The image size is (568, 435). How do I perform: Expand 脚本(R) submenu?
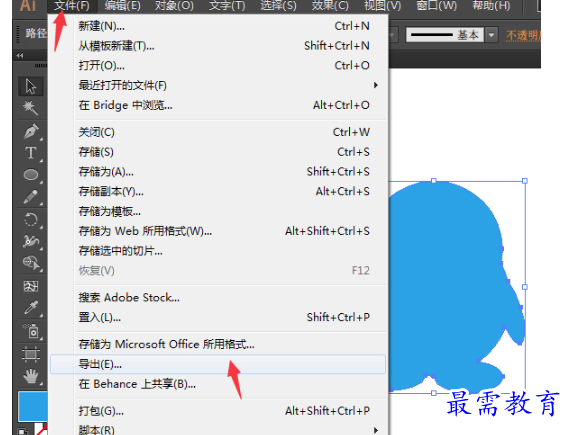tap(218, 430)
